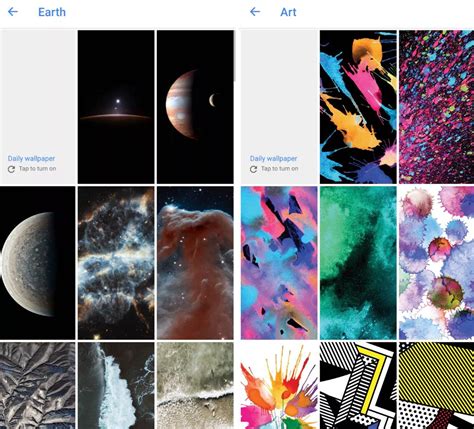Tap the back arrow beside Art

point(255,12)
